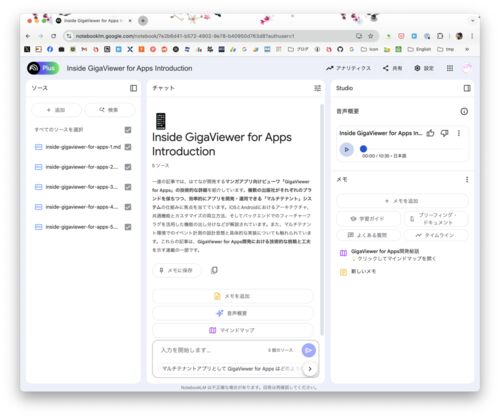Click the audio playback progress slider handle
Image resolution: width=500 pixels, height=418 pixels.
[364, 149]
